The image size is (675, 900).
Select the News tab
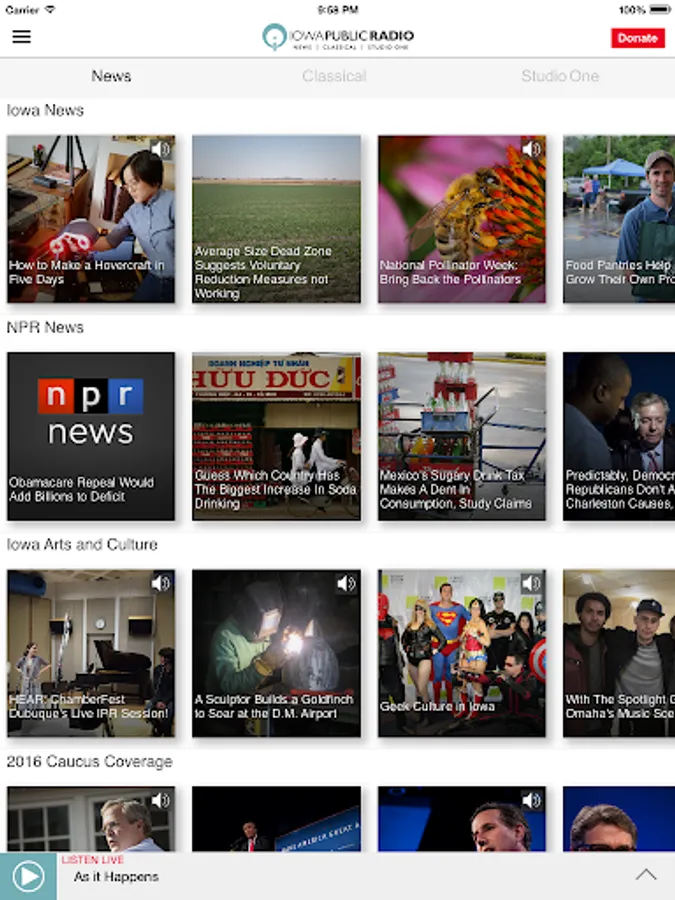point(111,76)
